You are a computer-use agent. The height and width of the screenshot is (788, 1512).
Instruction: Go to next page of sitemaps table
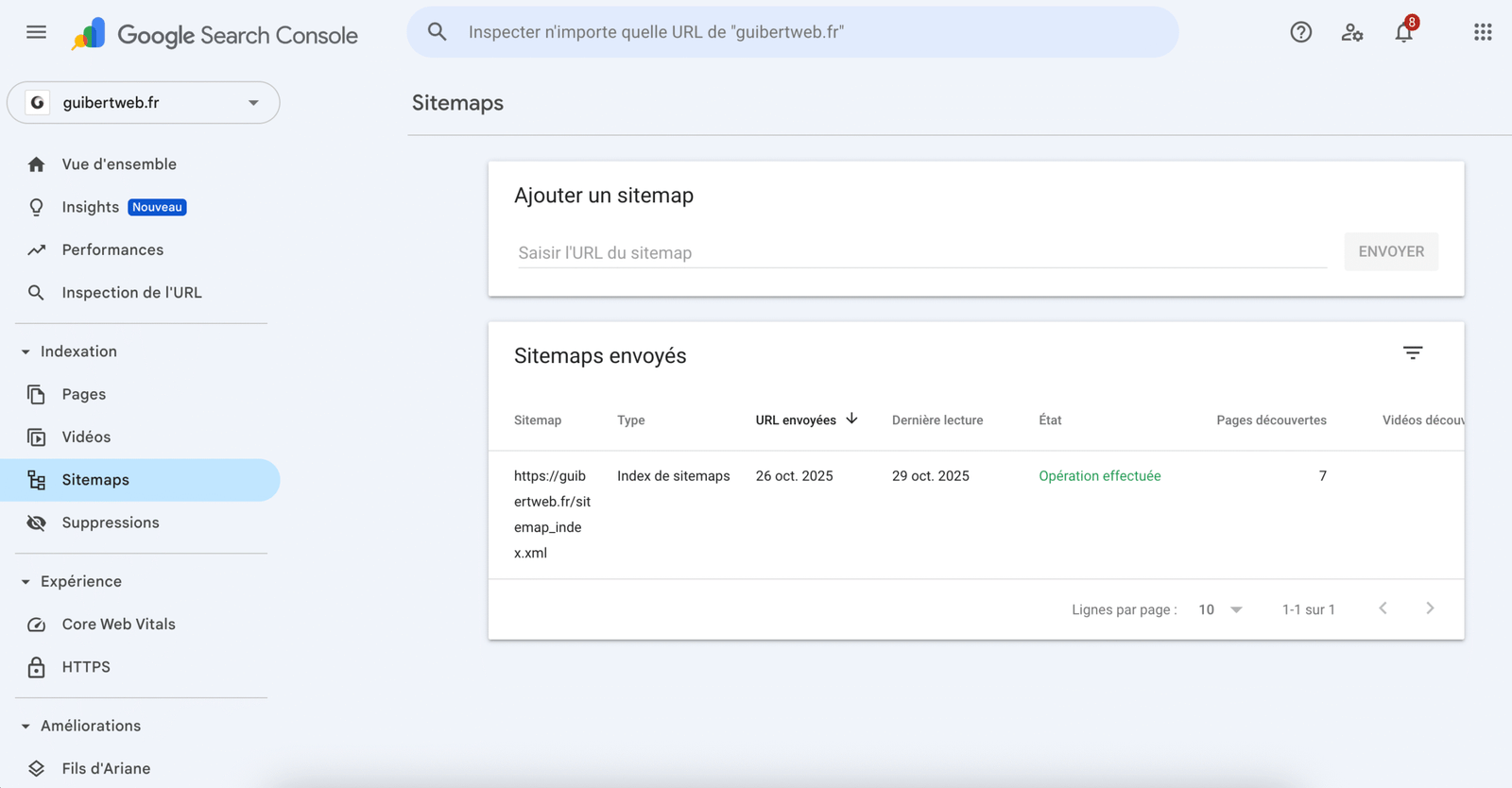(1430, 608)
